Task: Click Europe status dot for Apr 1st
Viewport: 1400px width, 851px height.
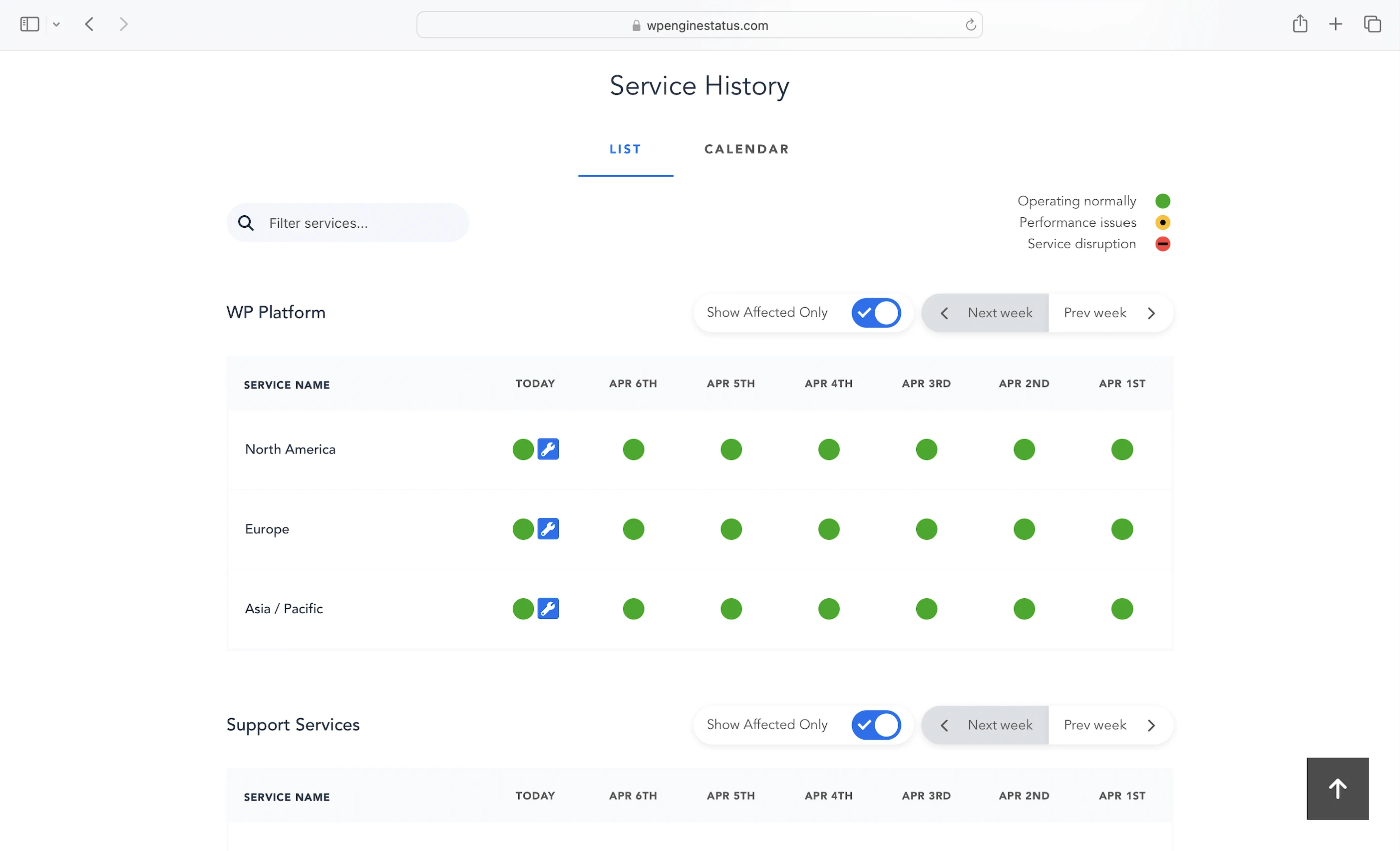Action: coord(1121,529)
